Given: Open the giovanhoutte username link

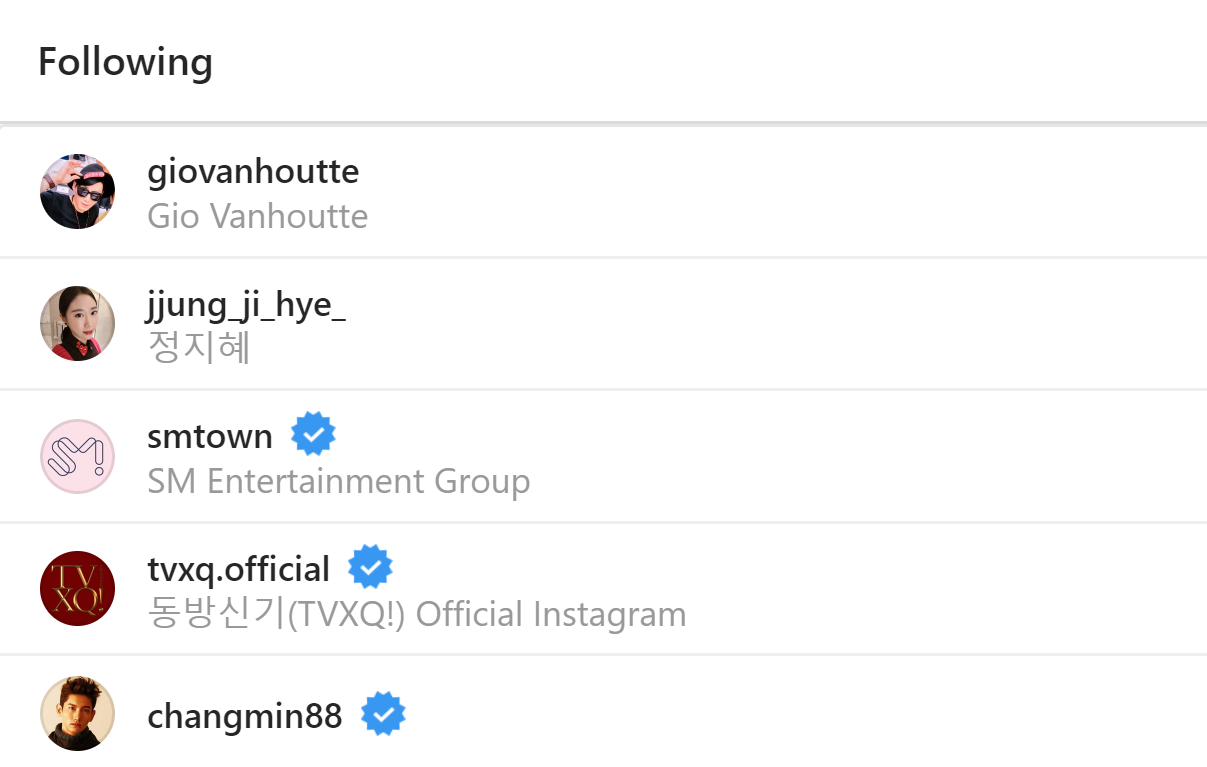Looking at the screenshot, I should click(x=253, y=172).
